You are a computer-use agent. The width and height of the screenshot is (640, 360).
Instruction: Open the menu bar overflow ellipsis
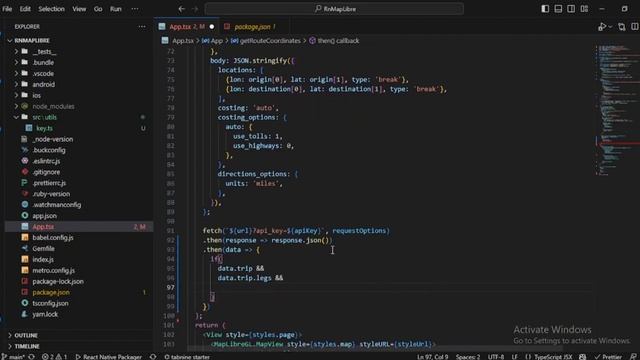coord(135,9)
